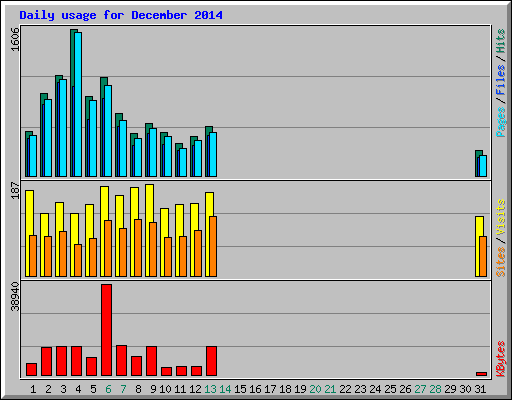Screen dimensions: 512x400
Task: Click the Visits legend label
Action: tap(501, 218)
